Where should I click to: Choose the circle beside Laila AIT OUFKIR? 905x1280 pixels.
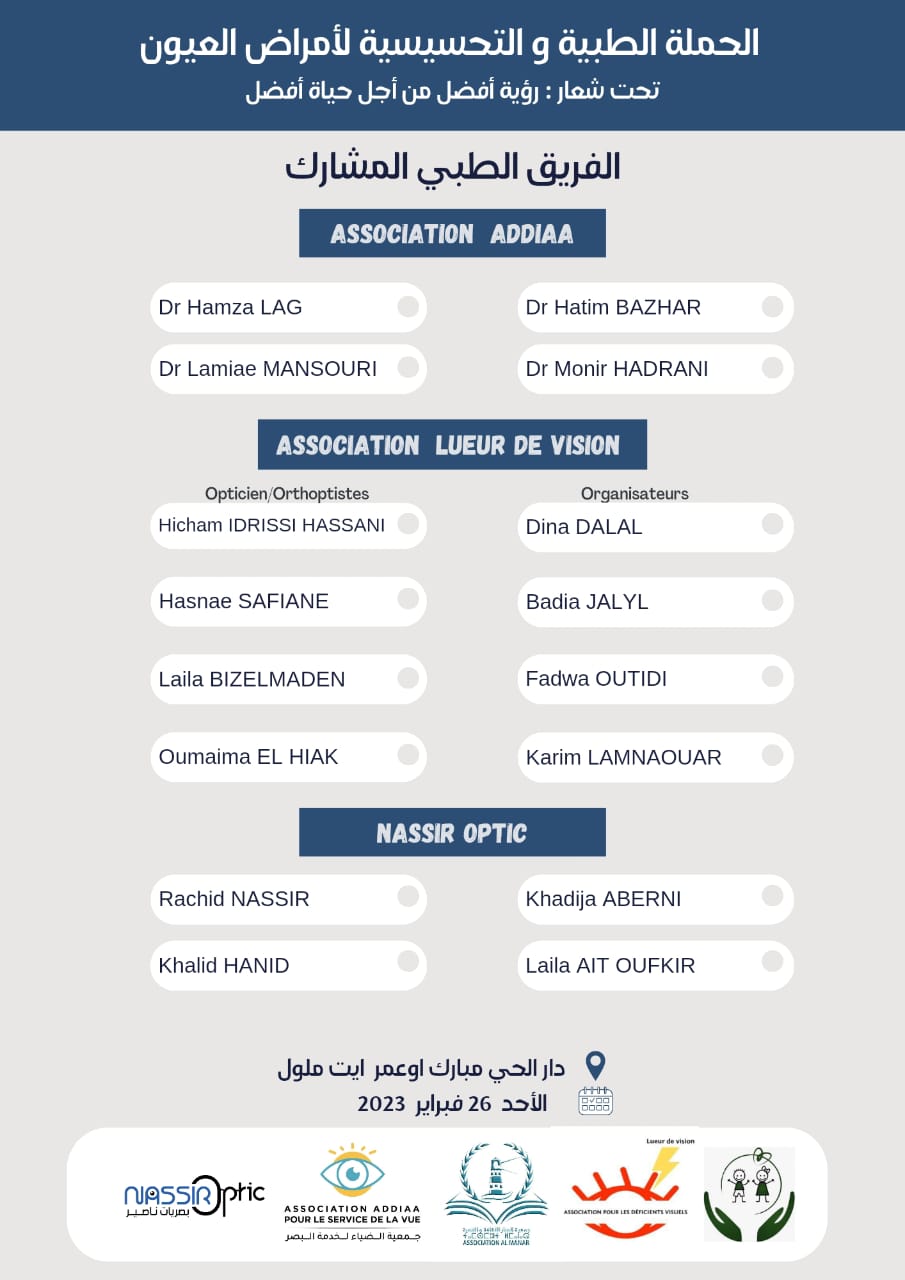[x=772, y=963]
